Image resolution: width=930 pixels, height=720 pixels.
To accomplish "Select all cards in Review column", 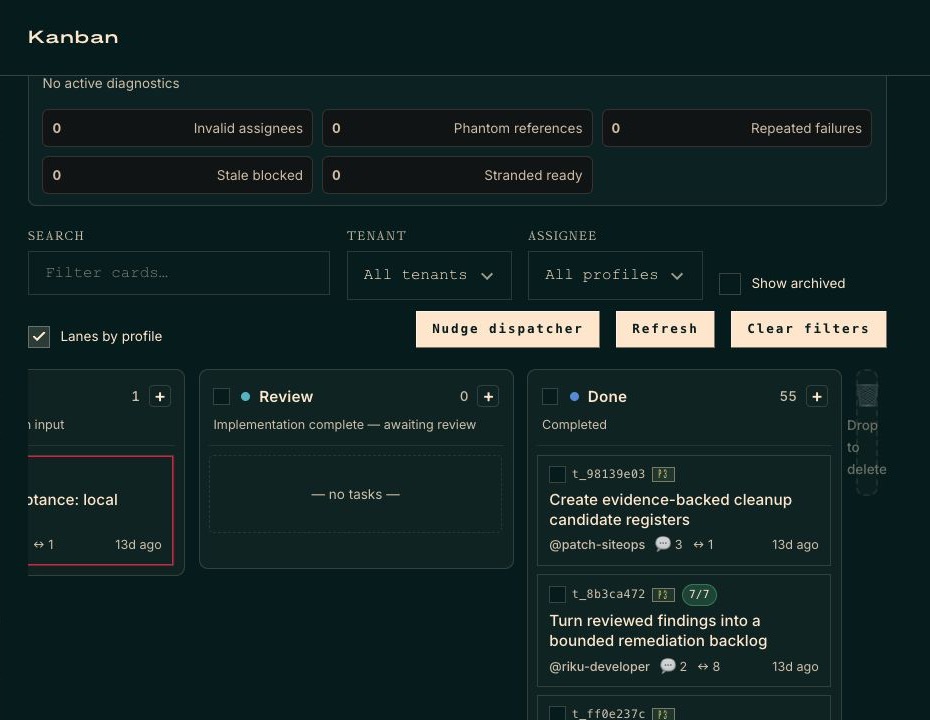I will coord(221,396).
